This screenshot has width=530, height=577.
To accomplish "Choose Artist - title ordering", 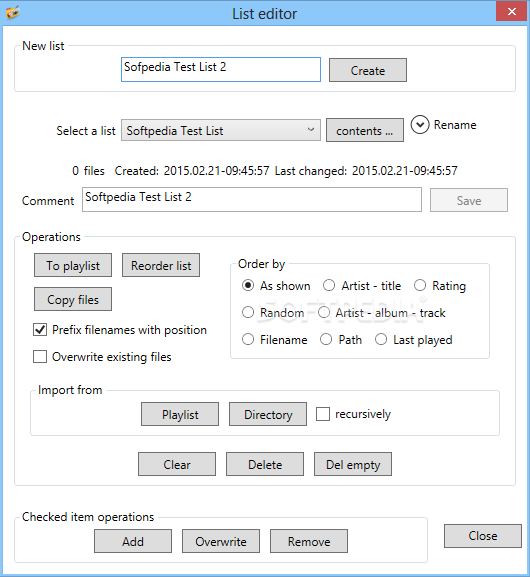I will click(x=329, y=285).
